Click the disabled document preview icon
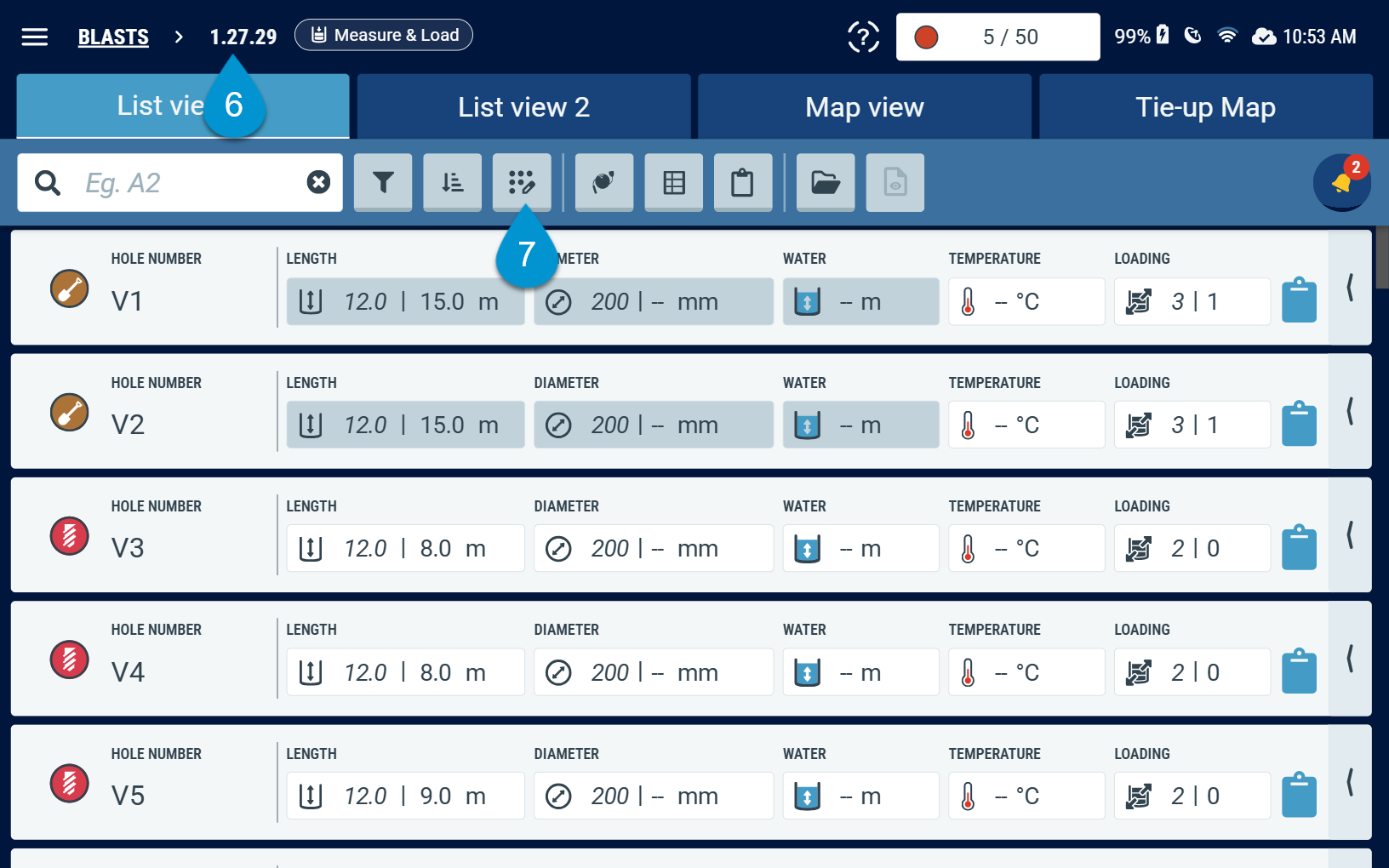Image resolution: width=1389 pixels, height=868 pixels. pyautogui.click(x=895, y=182)
